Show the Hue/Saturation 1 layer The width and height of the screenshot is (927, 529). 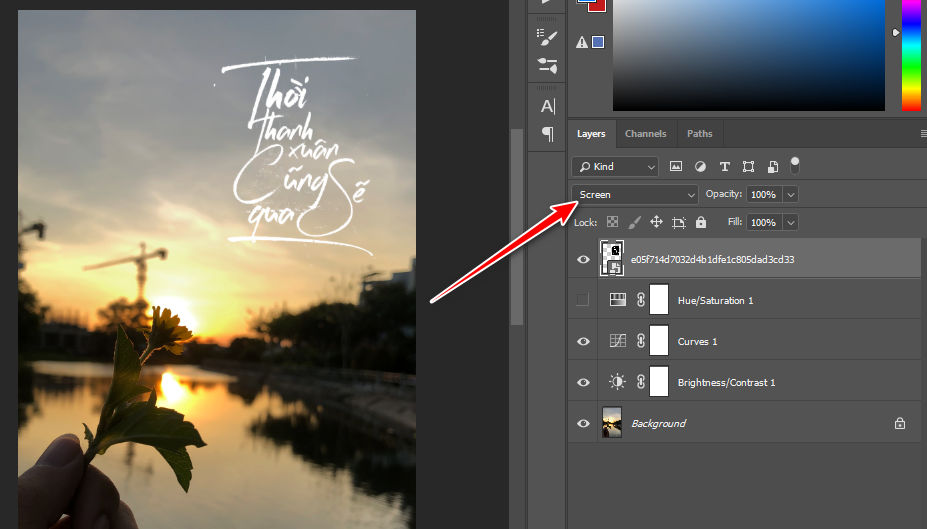click(583, 300)
